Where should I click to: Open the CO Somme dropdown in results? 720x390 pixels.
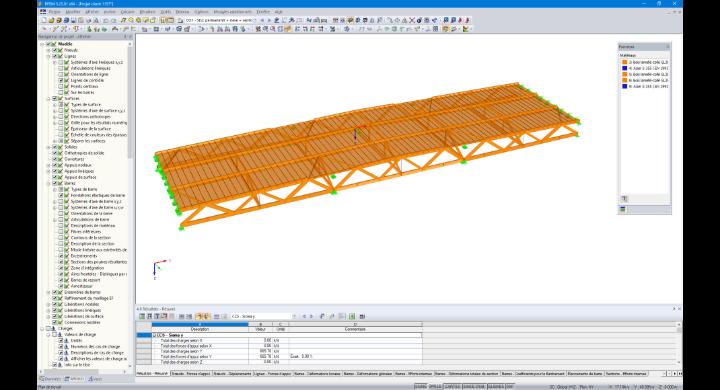(294, 317)
